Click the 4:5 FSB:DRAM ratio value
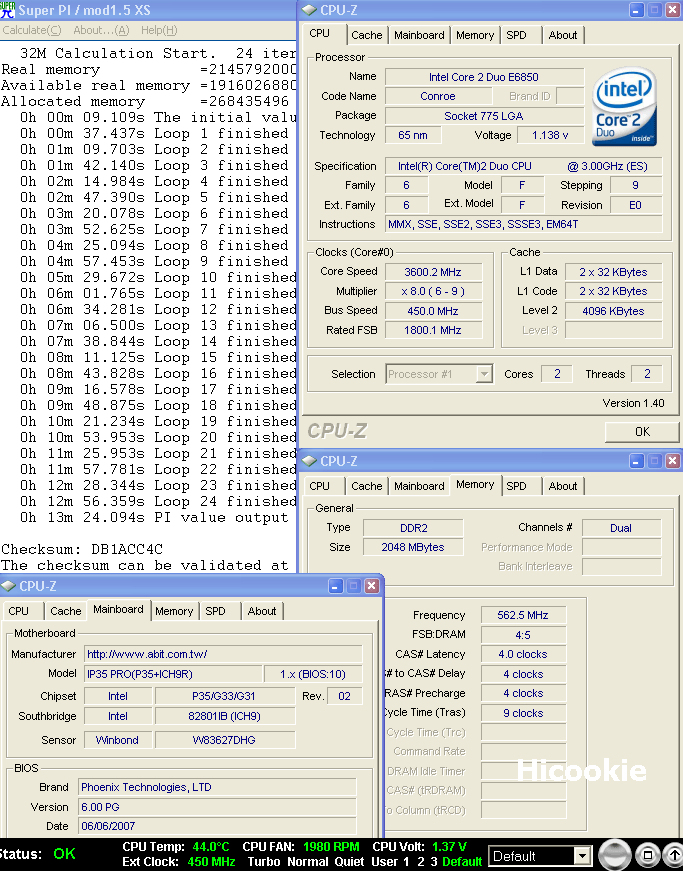This screenshot has width=683, height=871. click(523, 634)
